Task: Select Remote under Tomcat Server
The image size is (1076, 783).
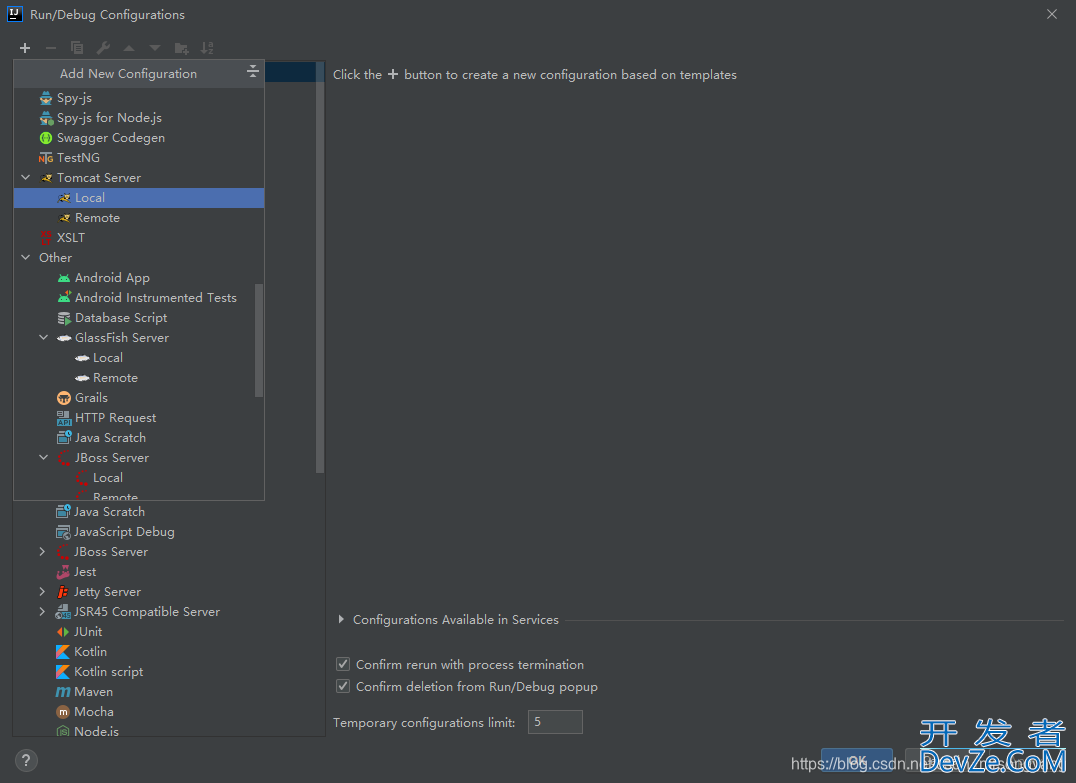Action: click(x=139, y=218)
